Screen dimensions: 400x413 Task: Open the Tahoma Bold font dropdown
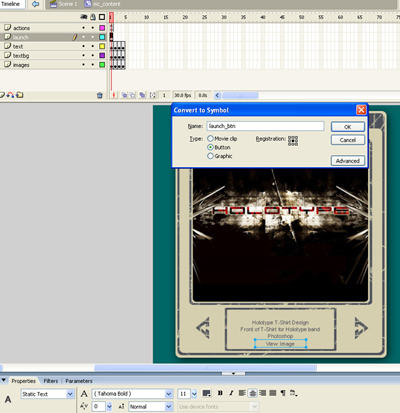169,394
